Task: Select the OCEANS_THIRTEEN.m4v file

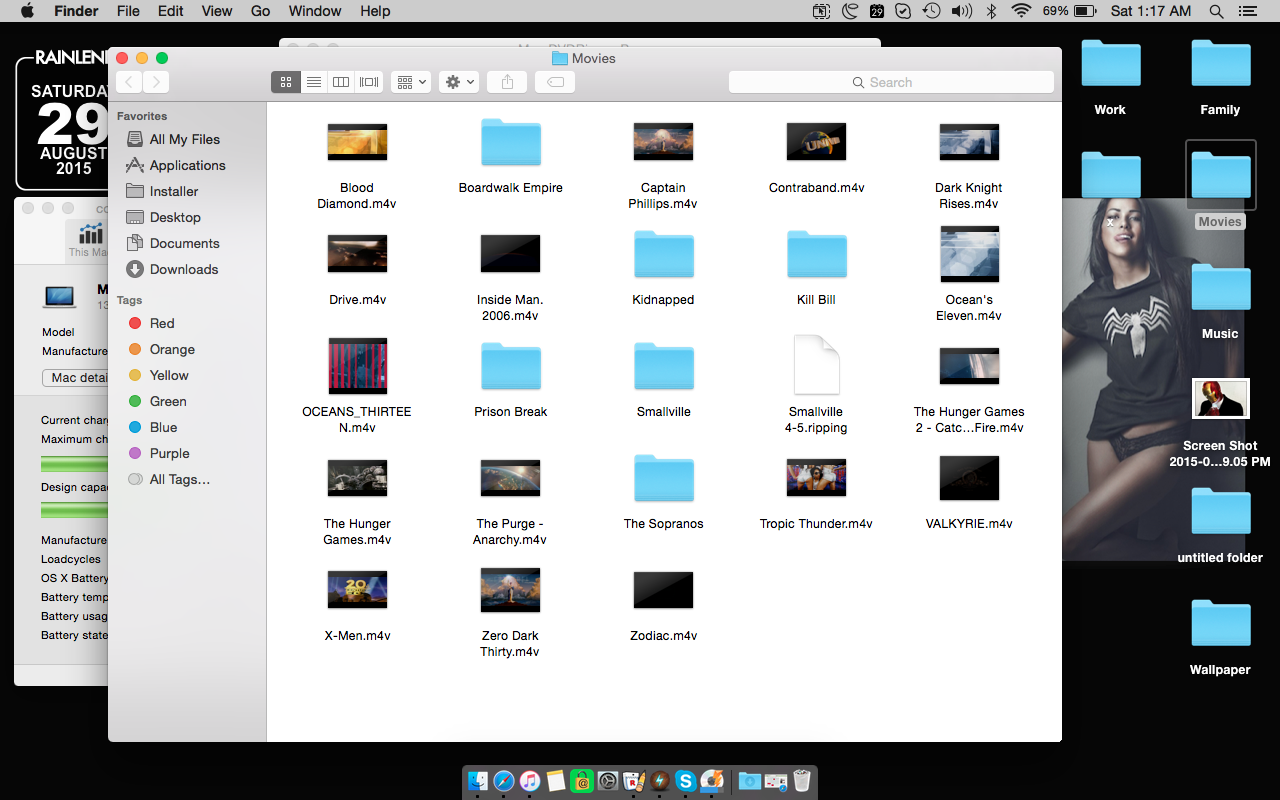Action: (x=357, y=366)
